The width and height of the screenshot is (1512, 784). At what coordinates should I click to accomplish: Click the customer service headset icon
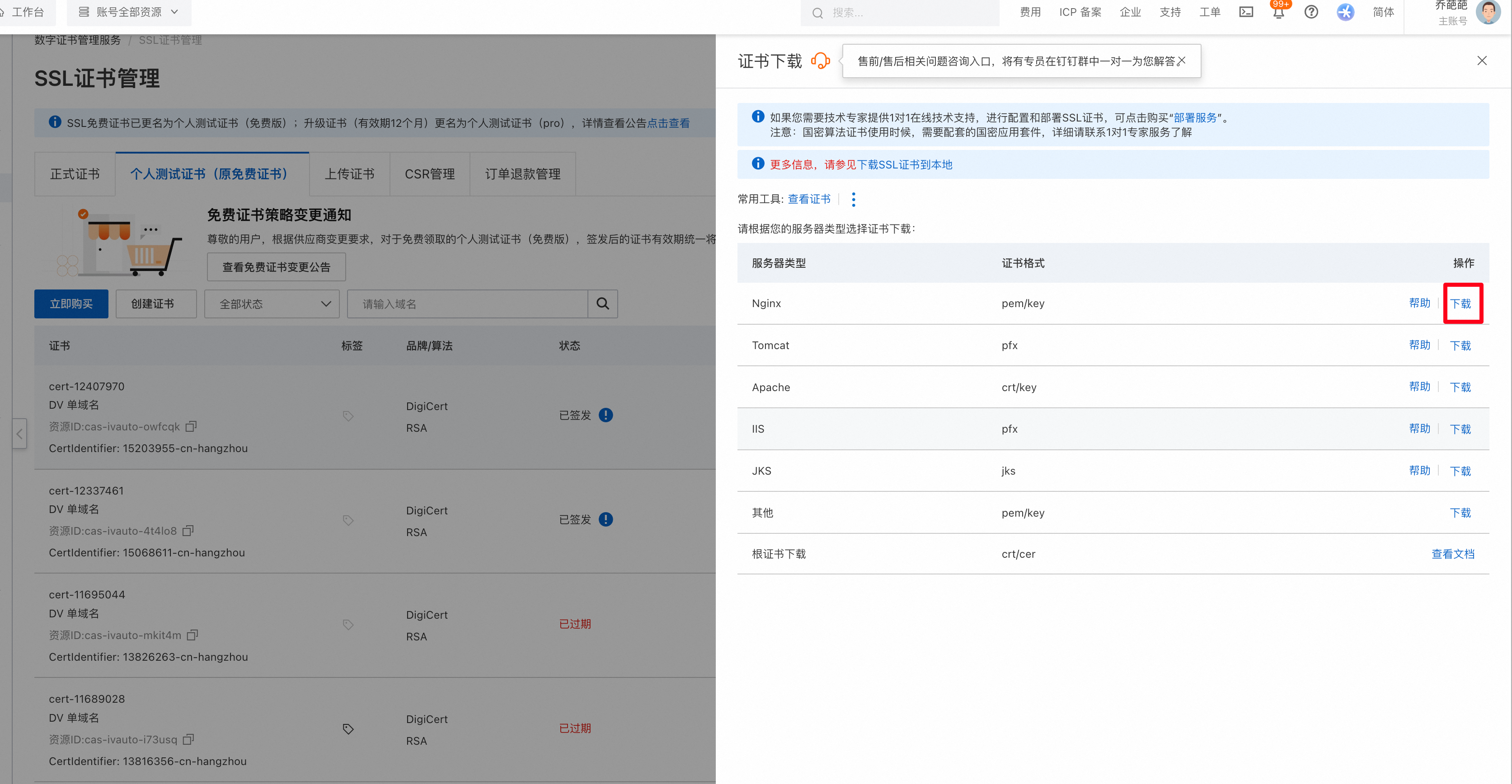click(820, 61)
